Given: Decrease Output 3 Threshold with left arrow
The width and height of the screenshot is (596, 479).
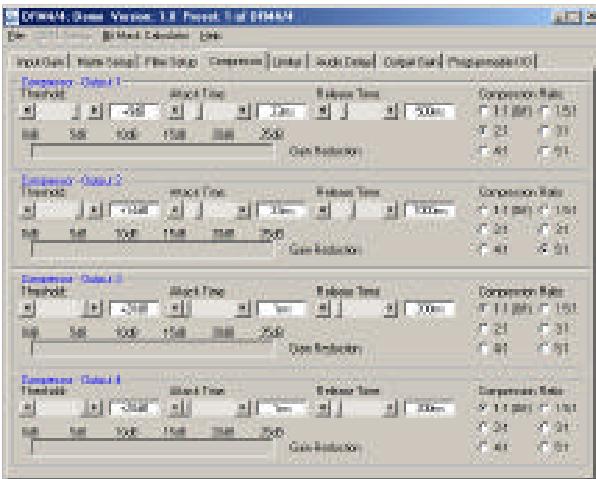Looking at the screenshot, I should tap(27, 309).
